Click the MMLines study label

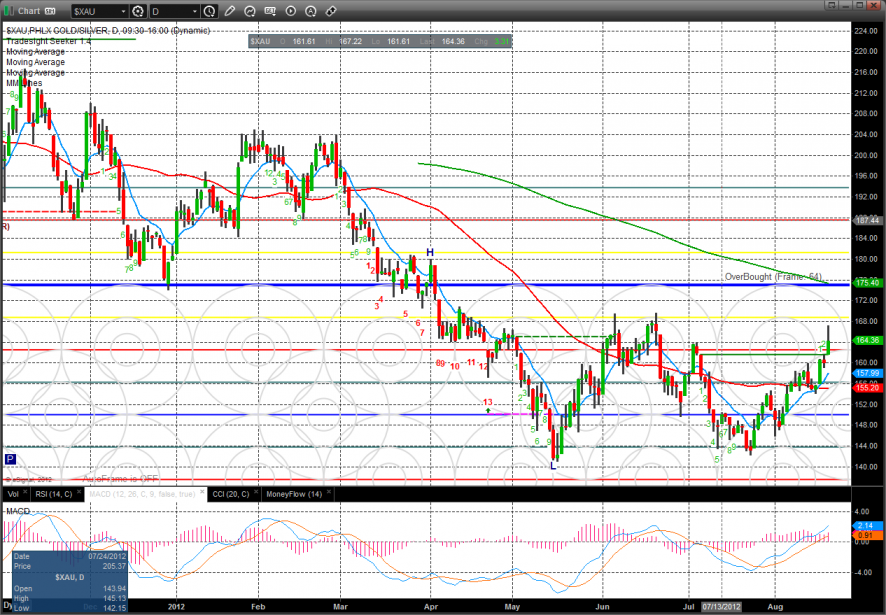[24, 83]
